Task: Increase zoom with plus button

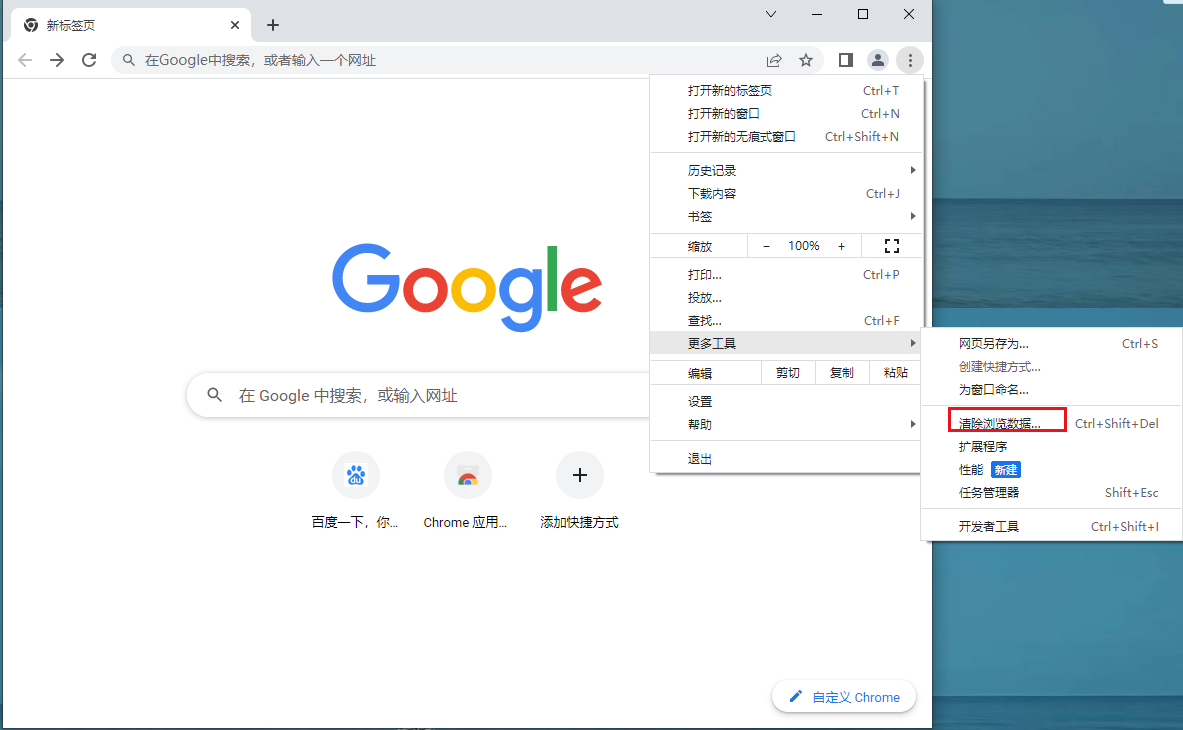Action: pos(841,246)
